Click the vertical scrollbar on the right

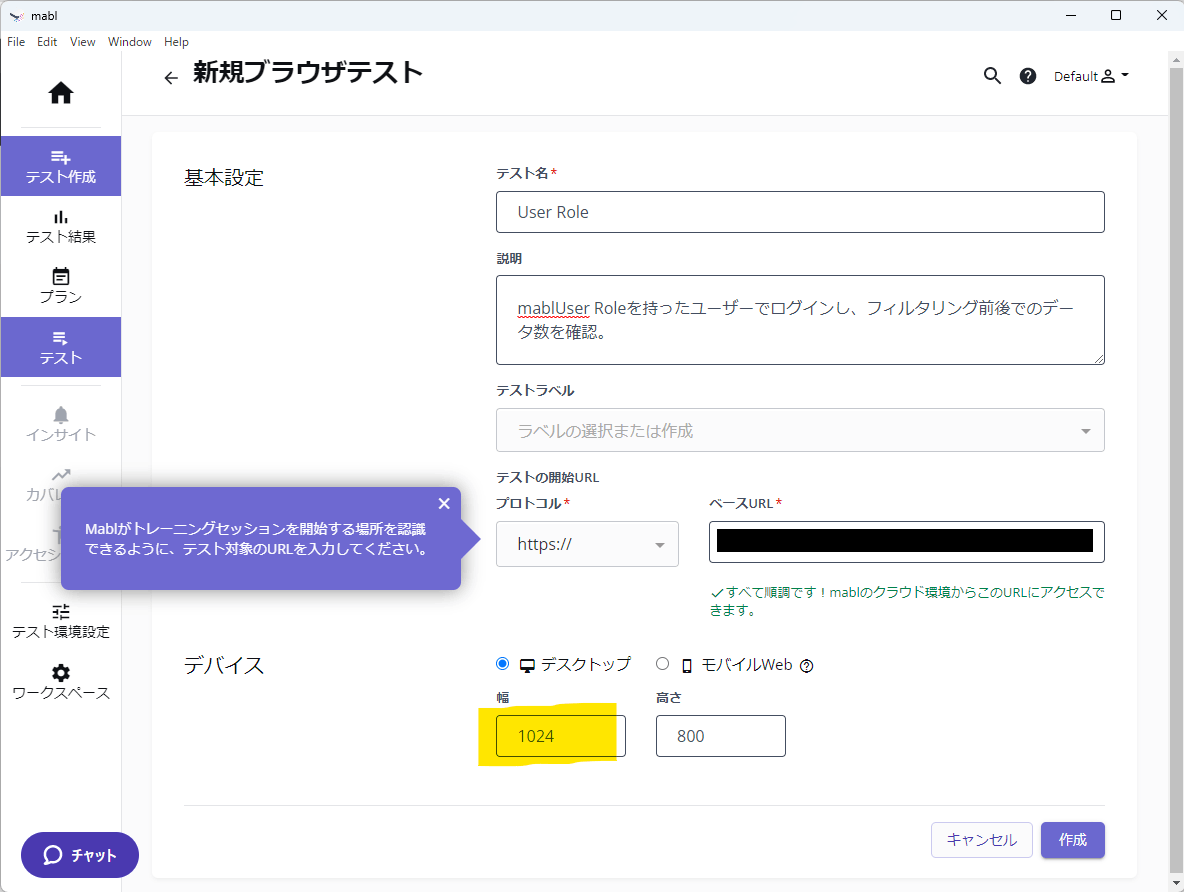(1176, 468)
